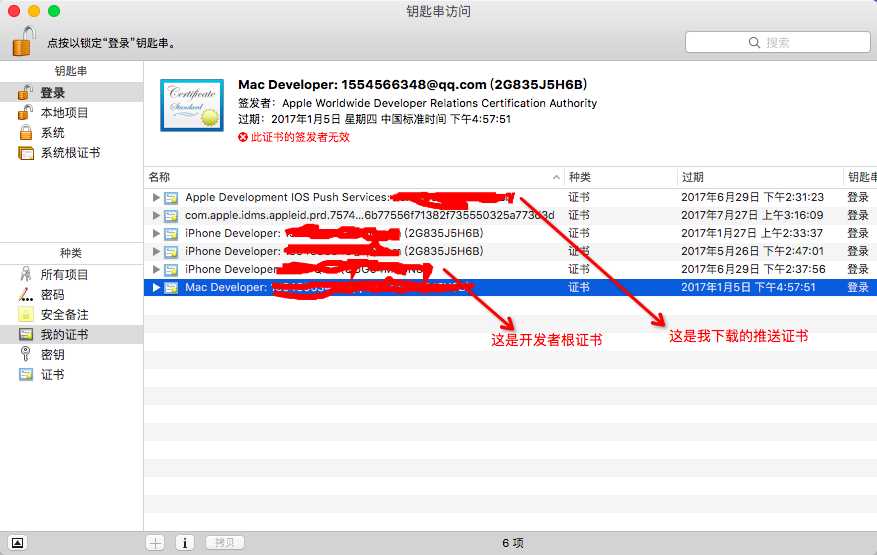The height and width of the screenshot is (555, 877).
Task: Click the info (i) button in the bottom bar
Action: (185, 543)
